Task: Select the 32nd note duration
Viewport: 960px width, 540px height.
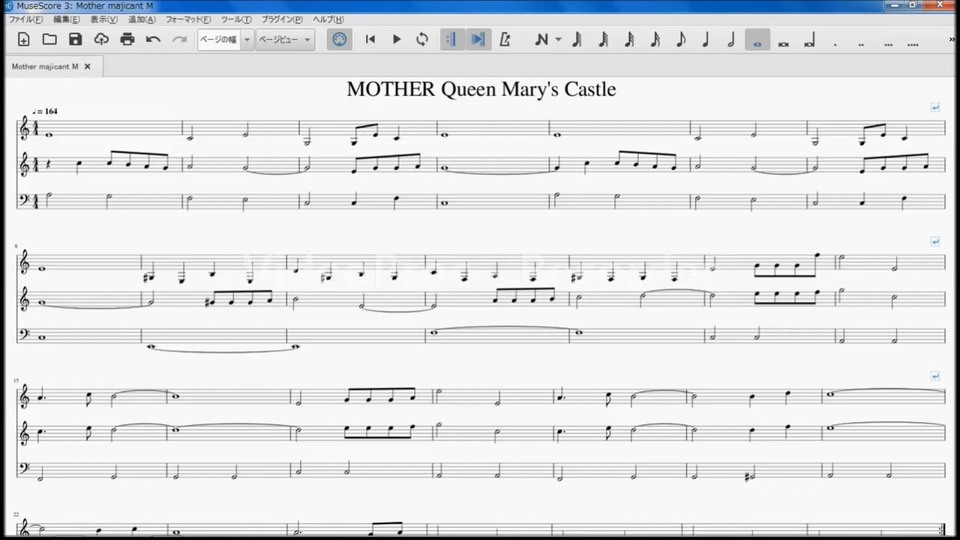Action: click(629, 40)
